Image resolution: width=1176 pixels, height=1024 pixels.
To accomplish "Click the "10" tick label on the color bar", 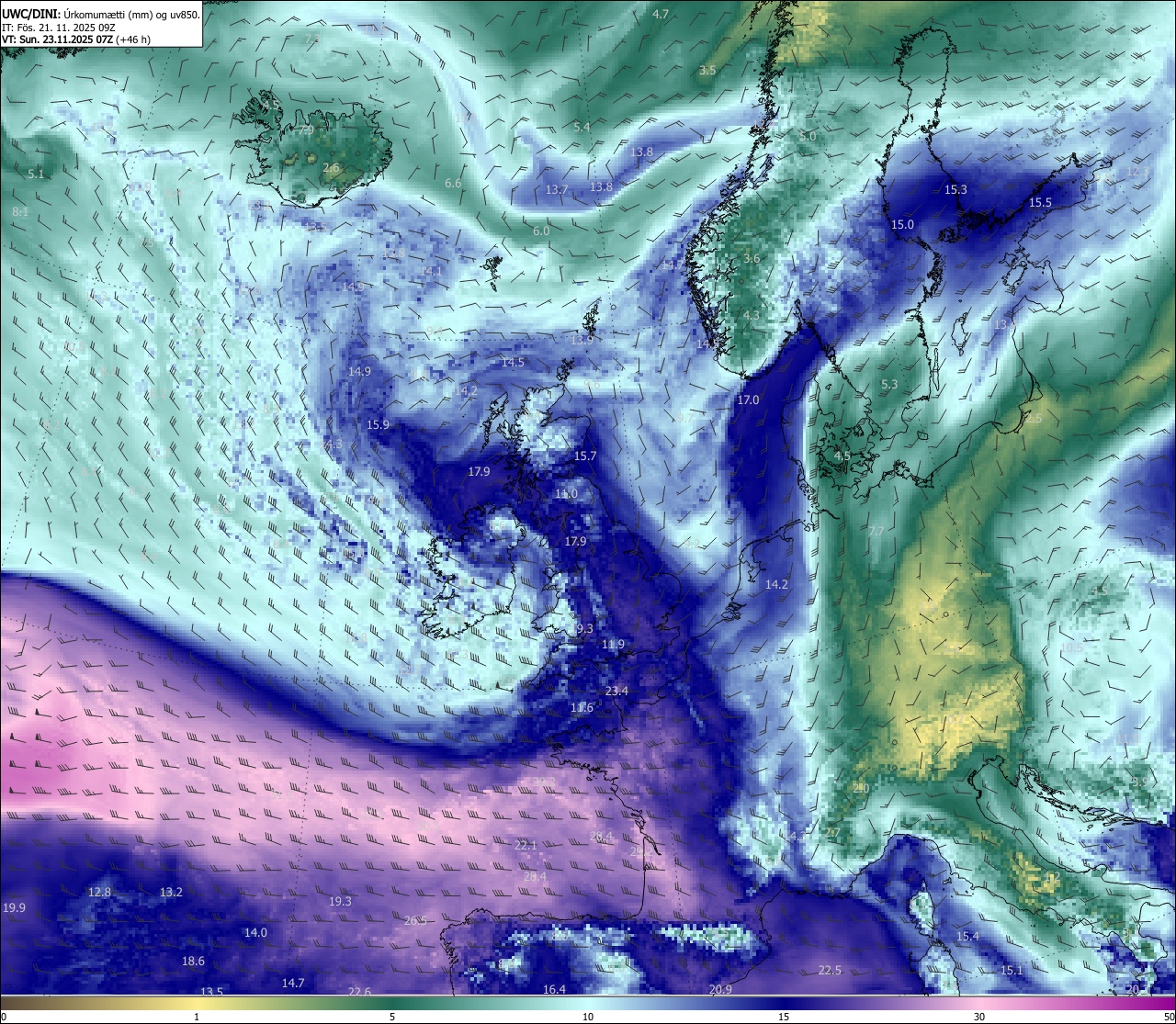I will (x=588, y=1016).
